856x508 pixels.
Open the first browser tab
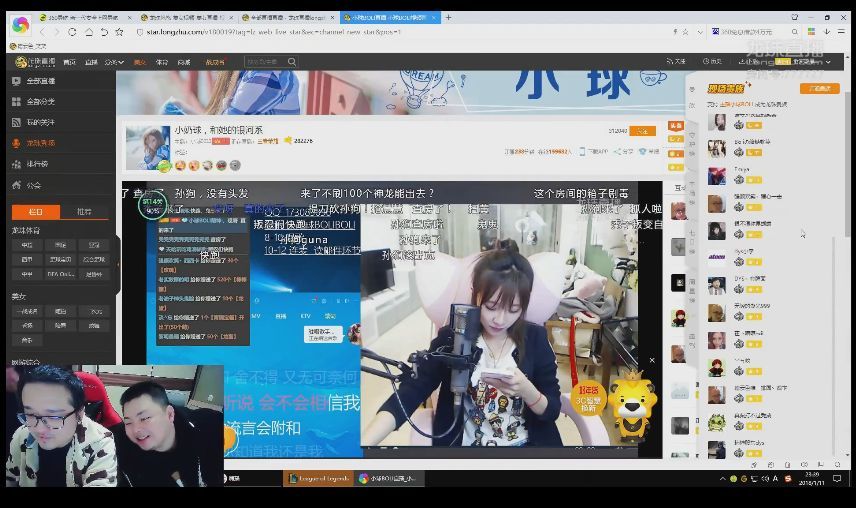tap(85, 17)
